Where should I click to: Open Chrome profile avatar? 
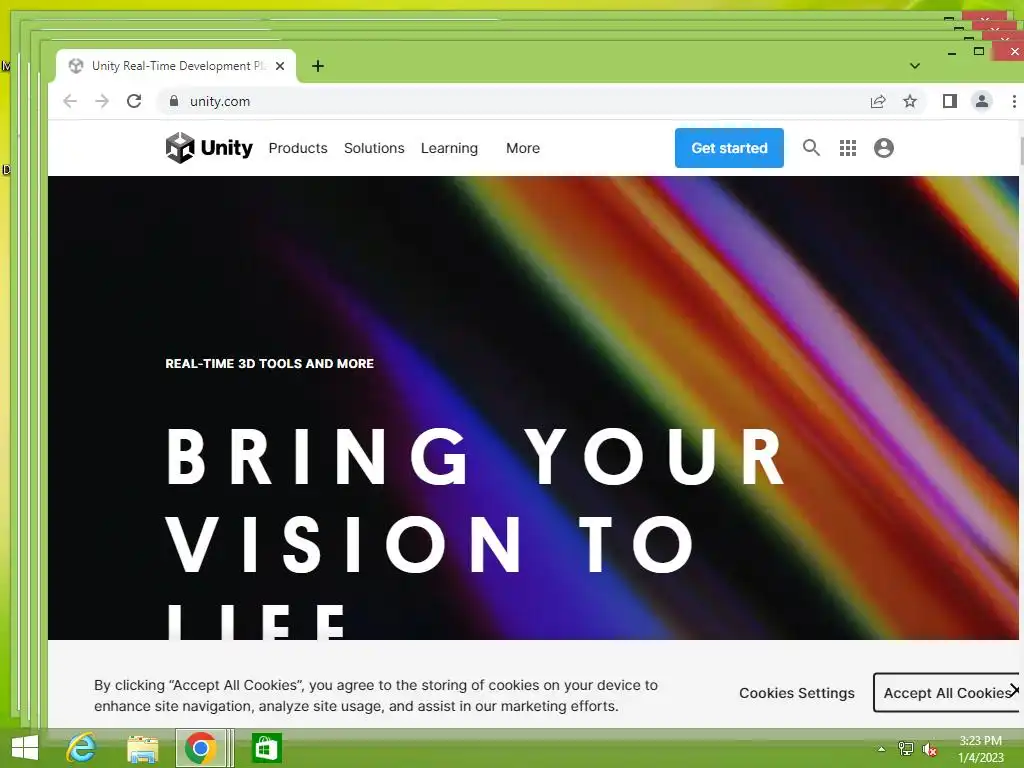click(x=982, y=101)
